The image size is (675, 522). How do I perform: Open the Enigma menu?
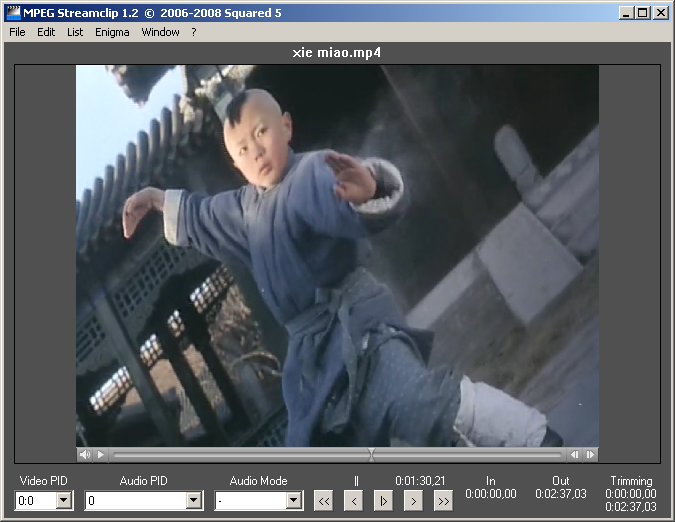112,32
